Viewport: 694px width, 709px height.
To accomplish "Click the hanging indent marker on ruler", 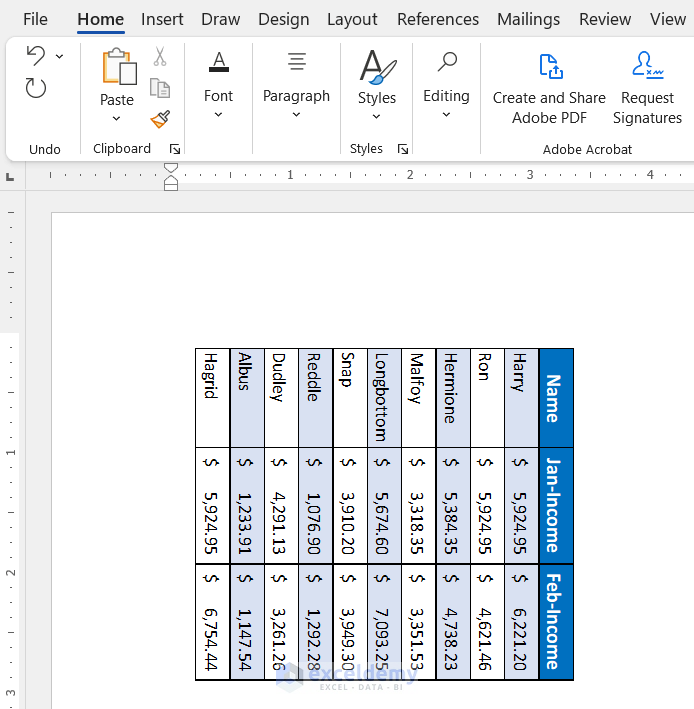I will 171,181.
